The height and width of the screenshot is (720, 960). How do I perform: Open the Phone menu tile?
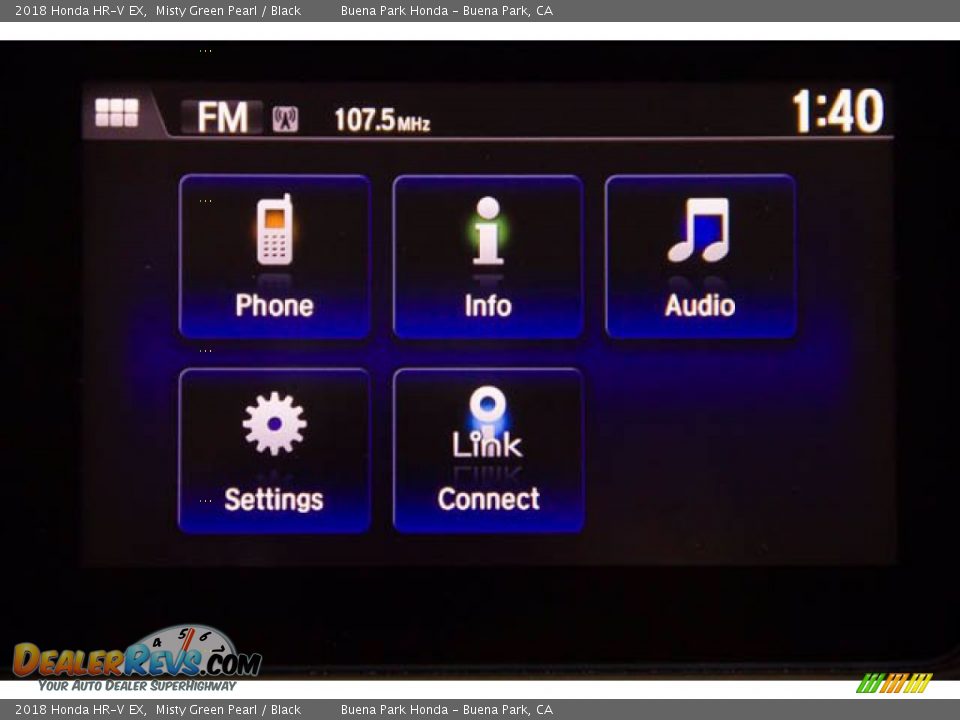point(274,257)
